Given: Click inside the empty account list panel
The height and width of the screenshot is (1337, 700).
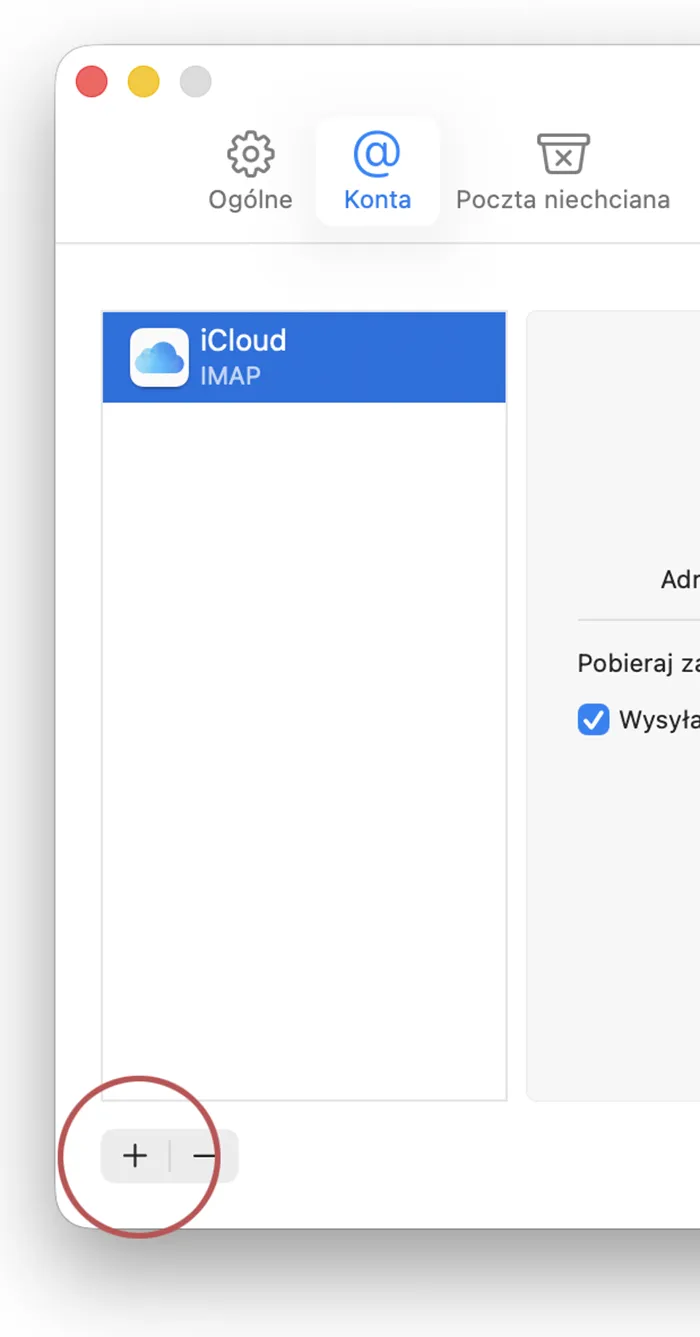Looking at the screenshot, I should point(304,750).
